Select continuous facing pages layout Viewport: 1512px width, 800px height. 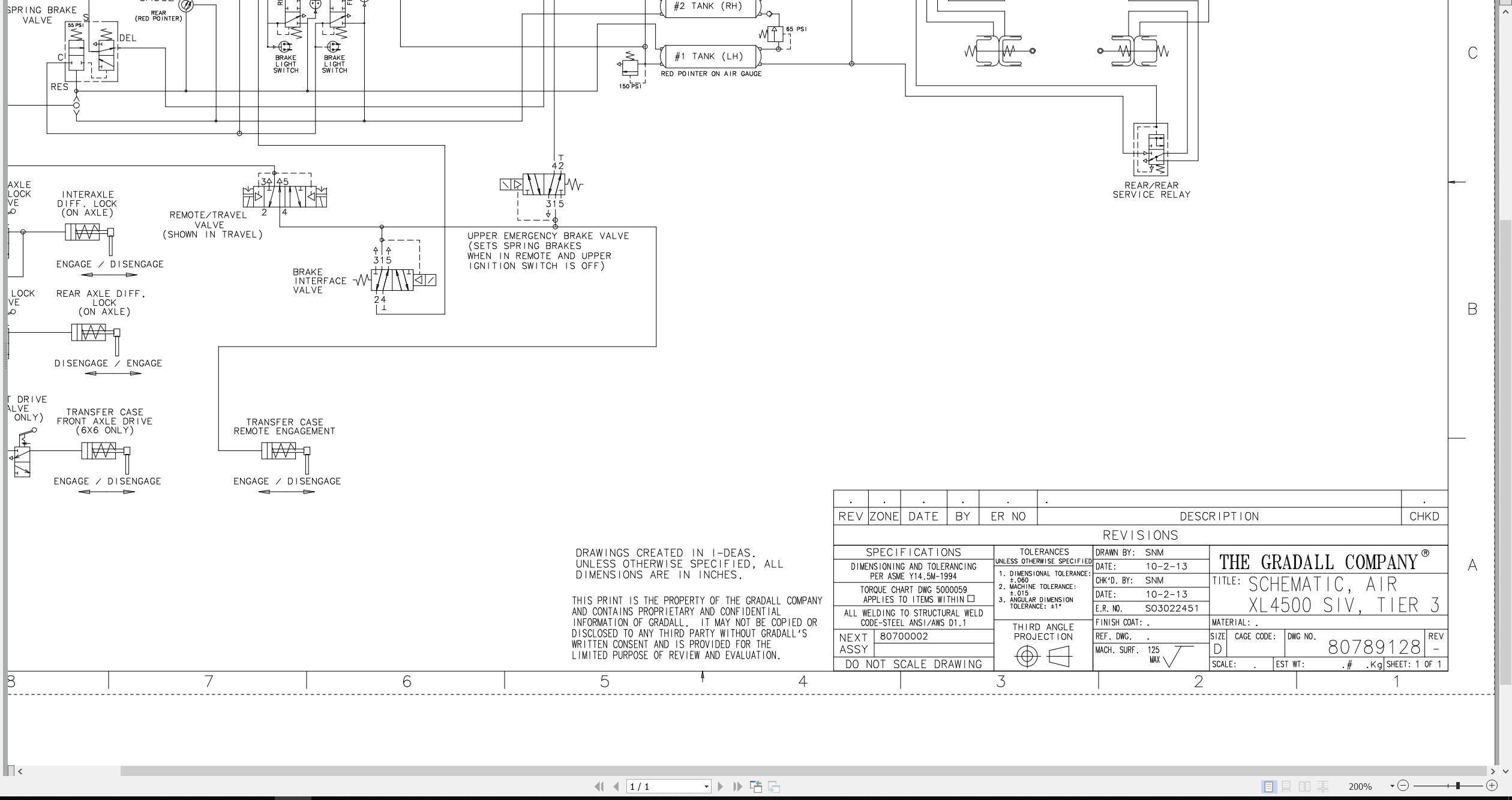(x=1322, y=786)
